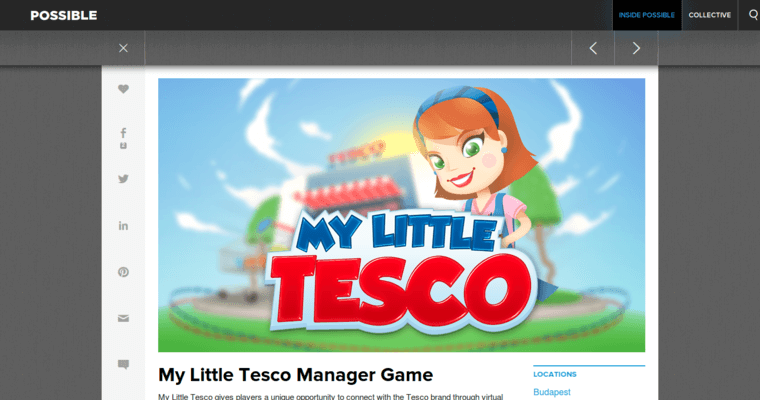Viewport: 760px width, 400px height.
Task: Switch to the Inside Possible tab
Action: pyautogui.click(x=646, y=15)
